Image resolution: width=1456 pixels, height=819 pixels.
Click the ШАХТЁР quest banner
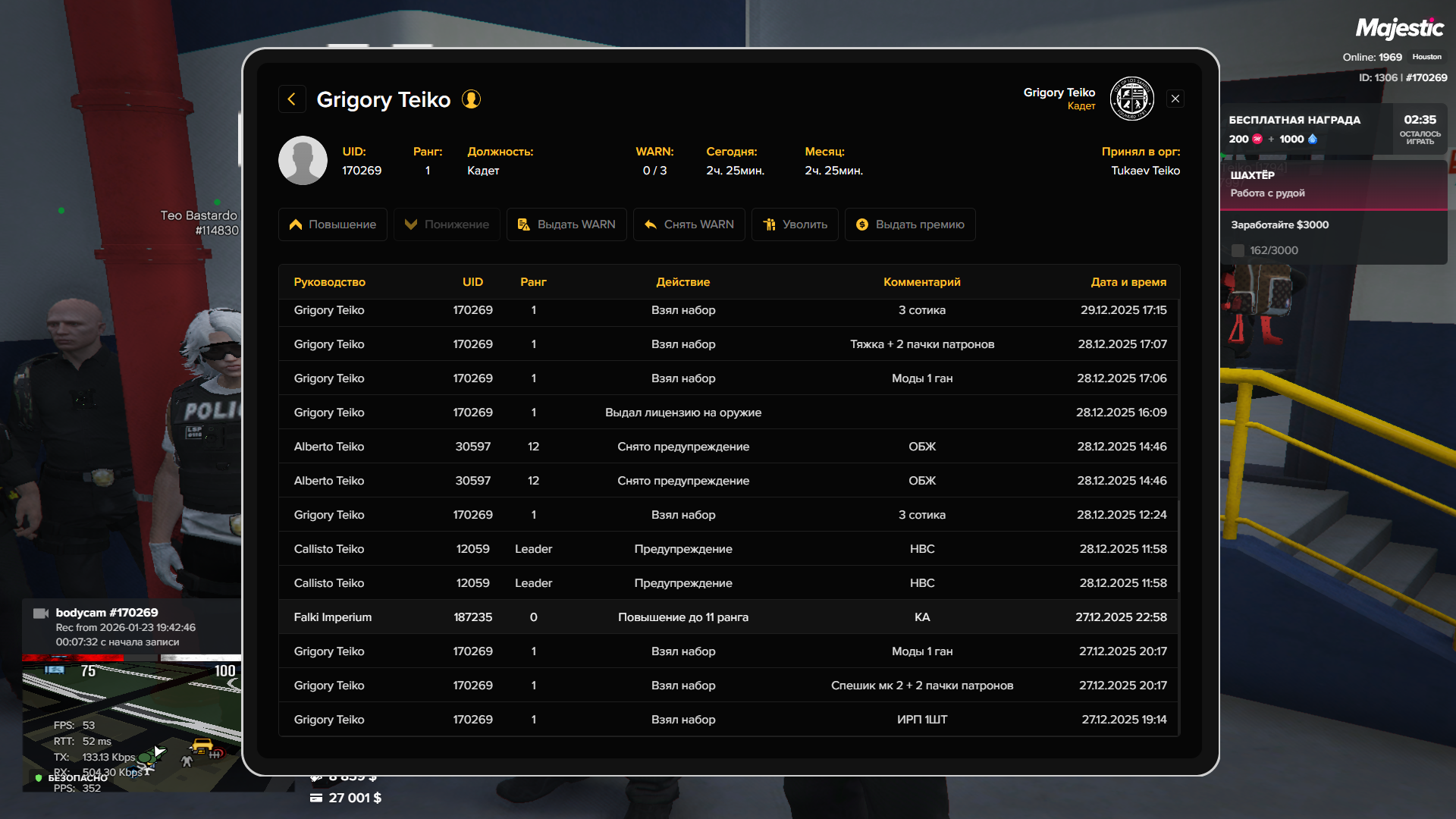tap(1333, 184)
